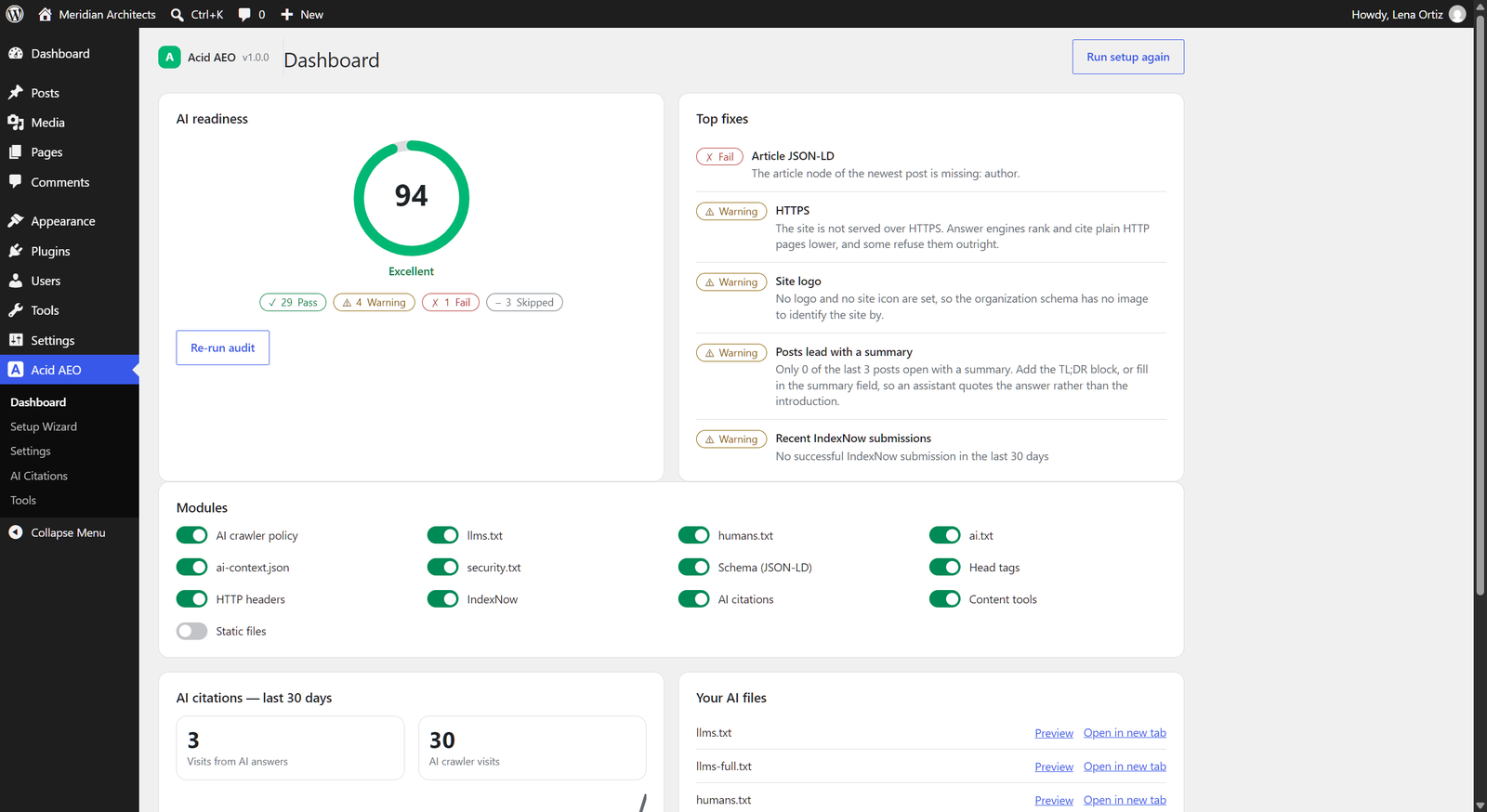The width and height of the screenshot is (1487, 812).
Task: Click the Visits from AI answers card
Action: tap(290, 748)
